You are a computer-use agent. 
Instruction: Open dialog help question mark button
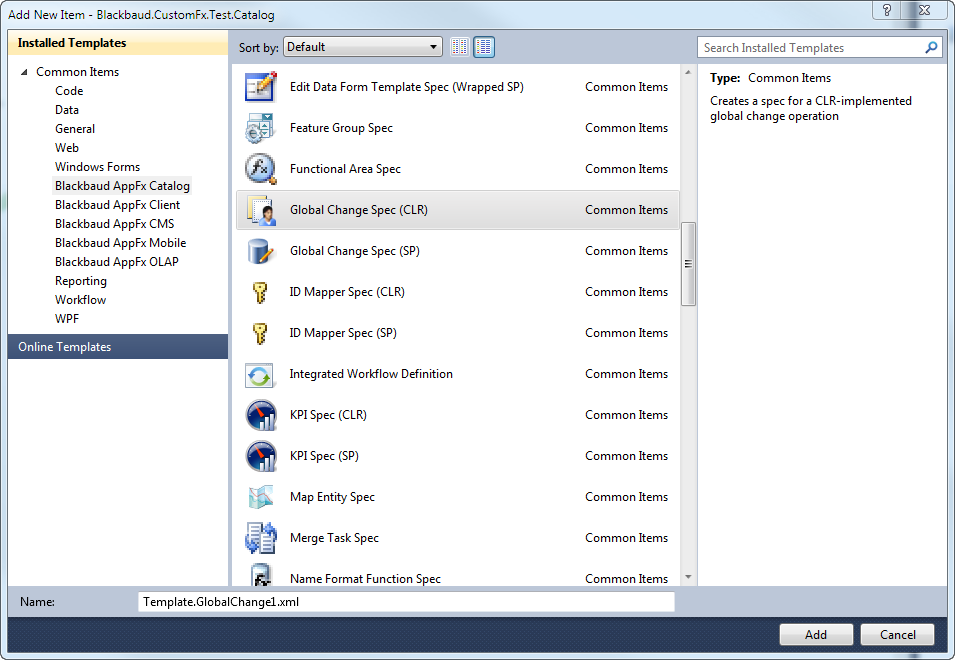pyautogui.click(x=887, y=10)
